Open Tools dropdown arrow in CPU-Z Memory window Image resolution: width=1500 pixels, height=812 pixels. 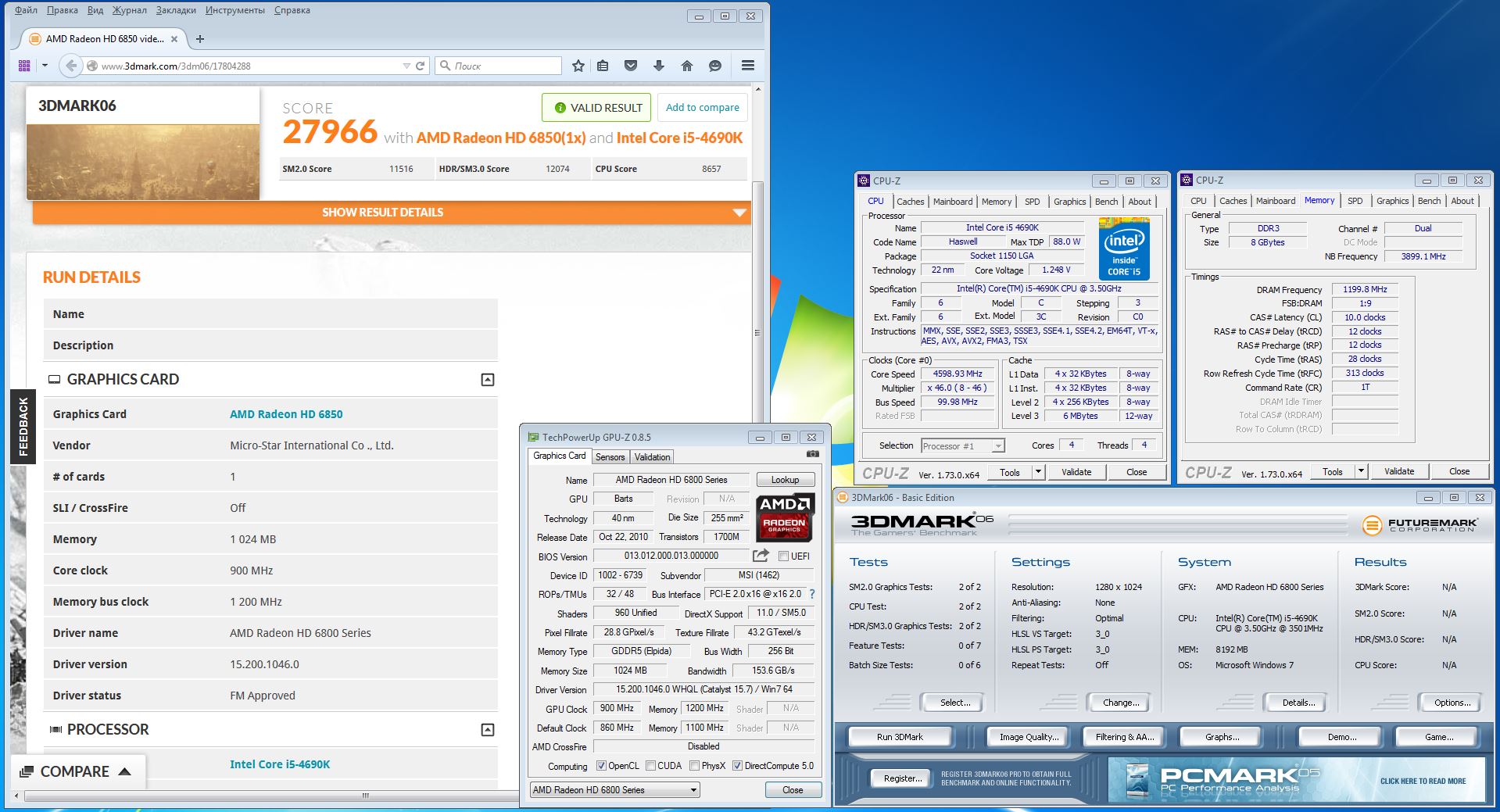coord(1361,471)
